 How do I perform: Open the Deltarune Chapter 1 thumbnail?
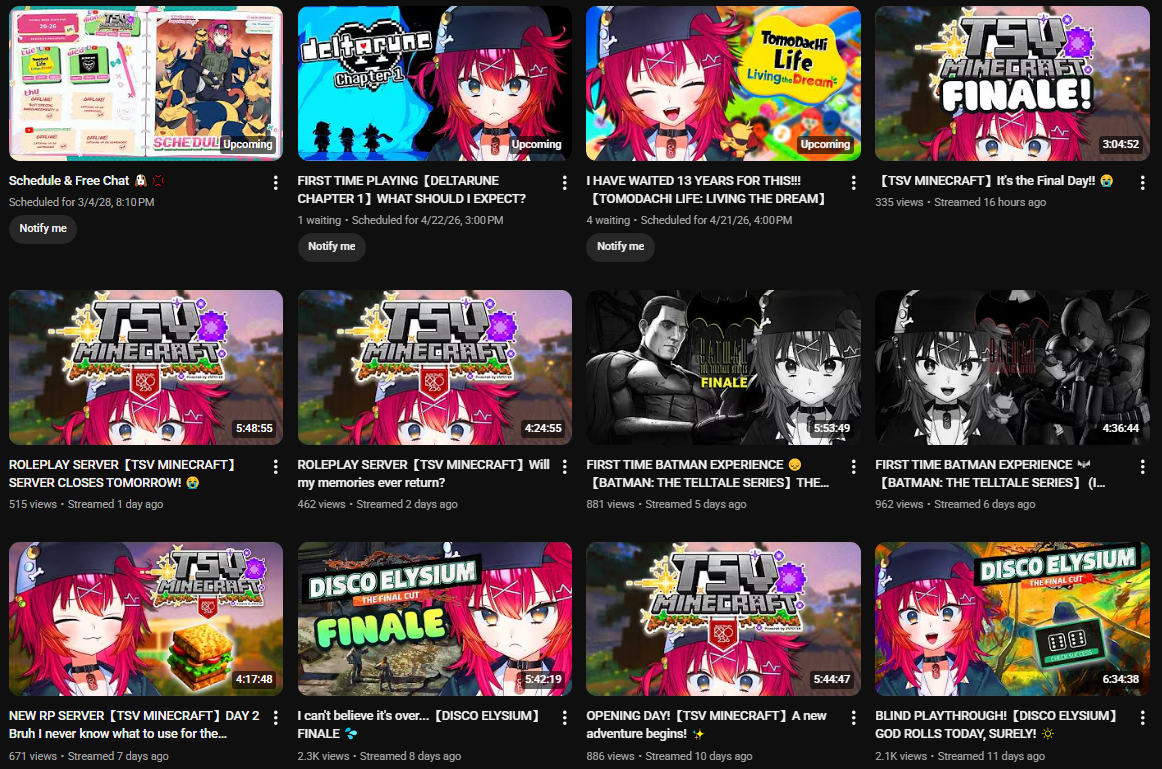(x=434, y=84)
